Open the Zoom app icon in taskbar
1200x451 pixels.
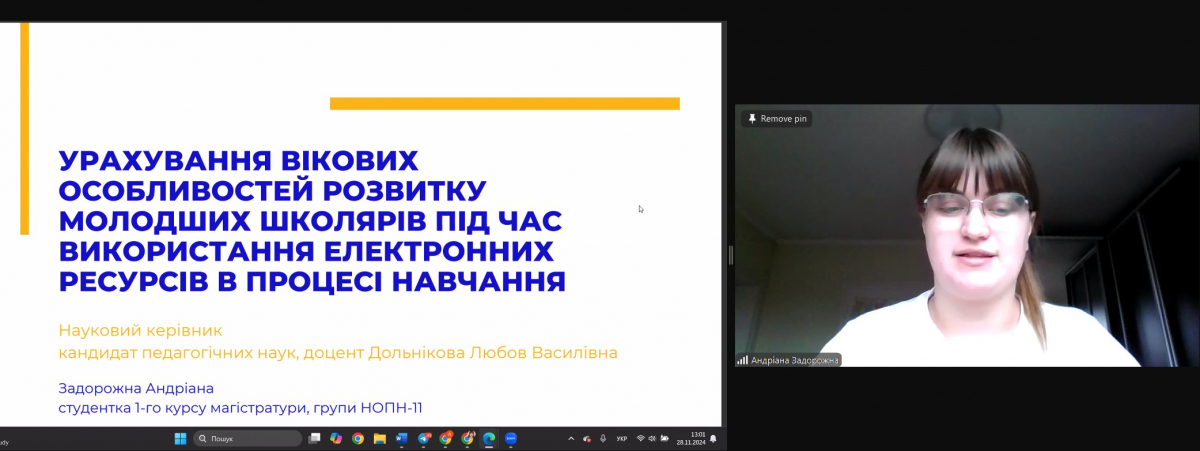tap(511, 438)
